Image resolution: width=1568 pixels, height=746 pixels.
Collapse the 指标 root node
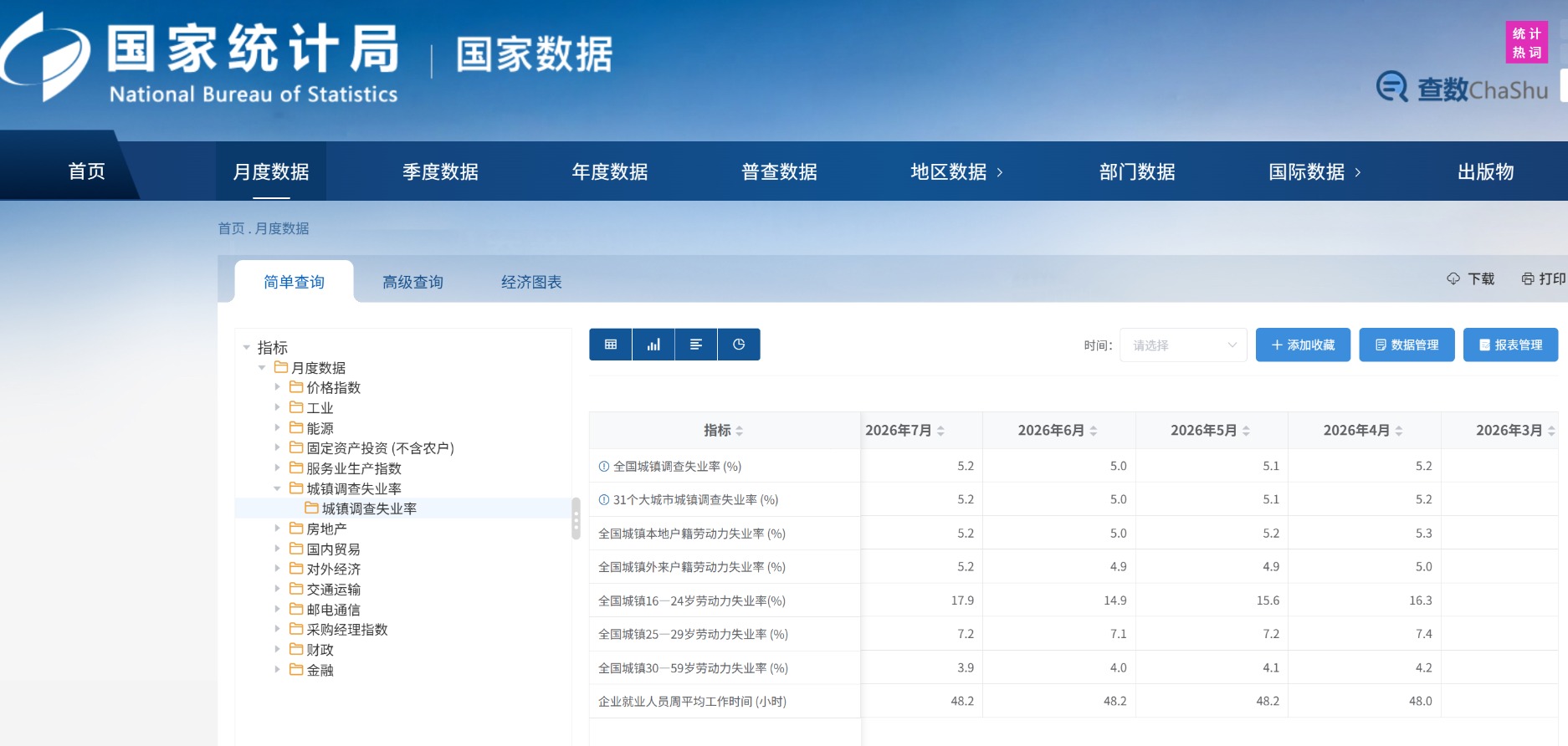click(x=247, y=347)
